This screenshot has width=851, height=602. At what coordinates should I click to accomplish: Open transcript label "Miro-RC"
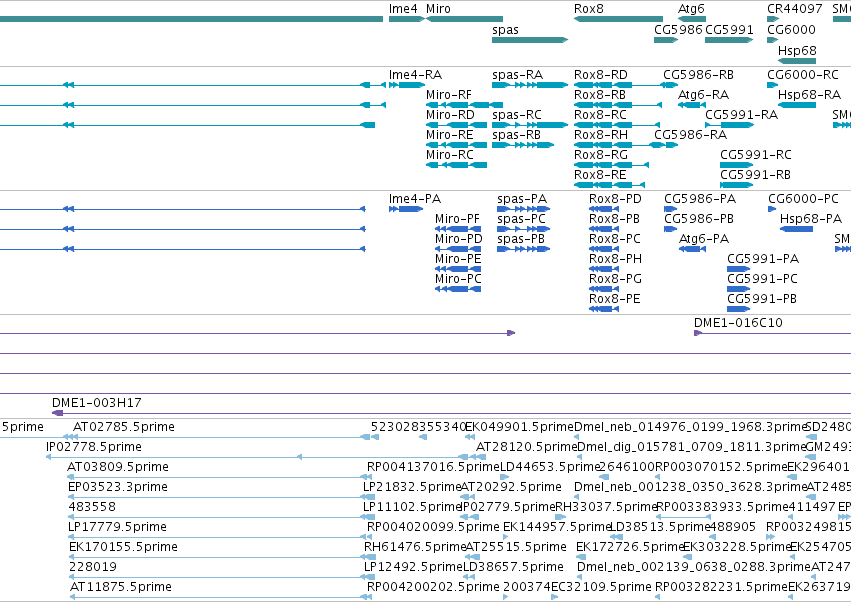click(x=449, y=155)
